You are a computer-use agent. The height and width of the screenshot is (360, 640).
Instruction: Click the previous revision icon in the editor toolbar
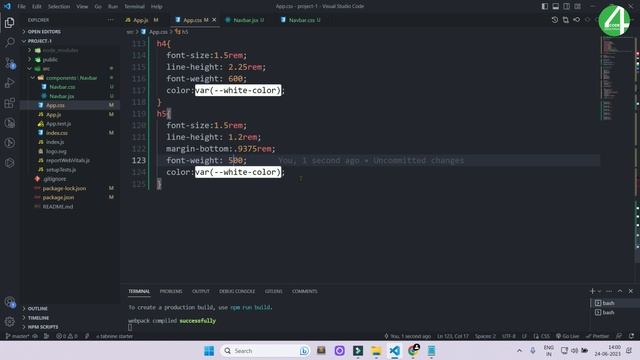pos(576,20)
